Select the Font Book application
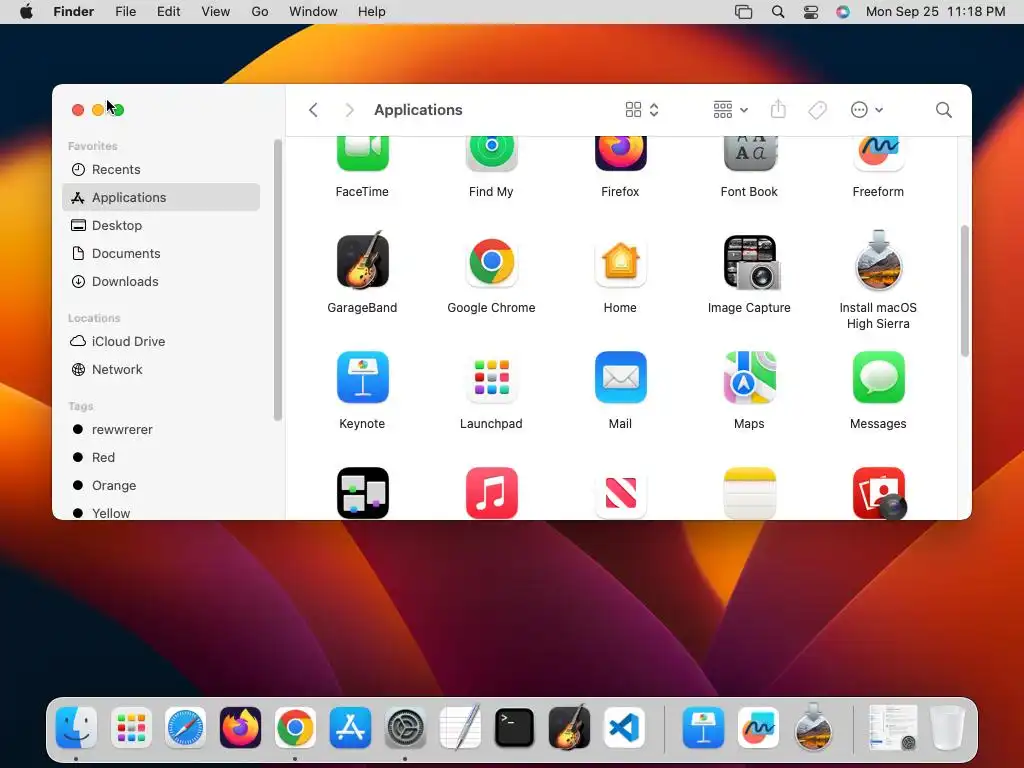This screenshot has height=768, width=1024. pos(749,153)
